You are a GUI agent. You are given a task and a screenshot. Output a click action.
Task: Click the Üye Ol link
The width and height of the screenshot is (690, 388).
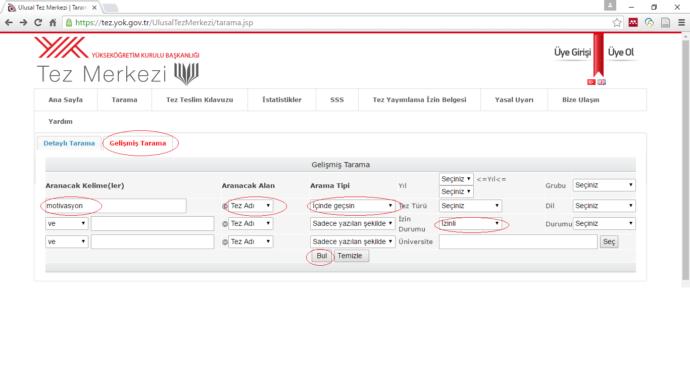click(x=621, y=52)
